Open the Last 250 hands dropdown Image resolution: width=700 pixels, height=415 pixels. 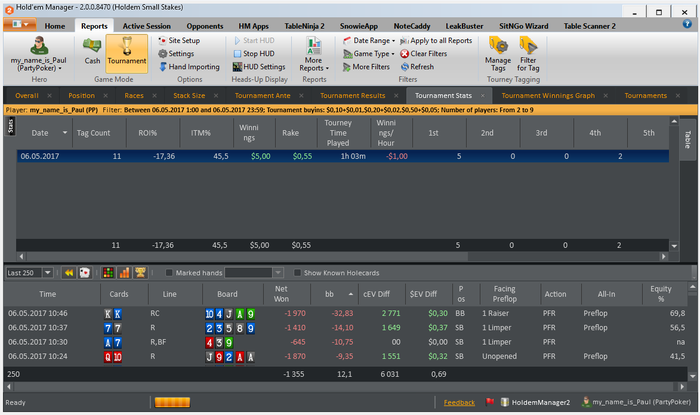pos(47,273)
